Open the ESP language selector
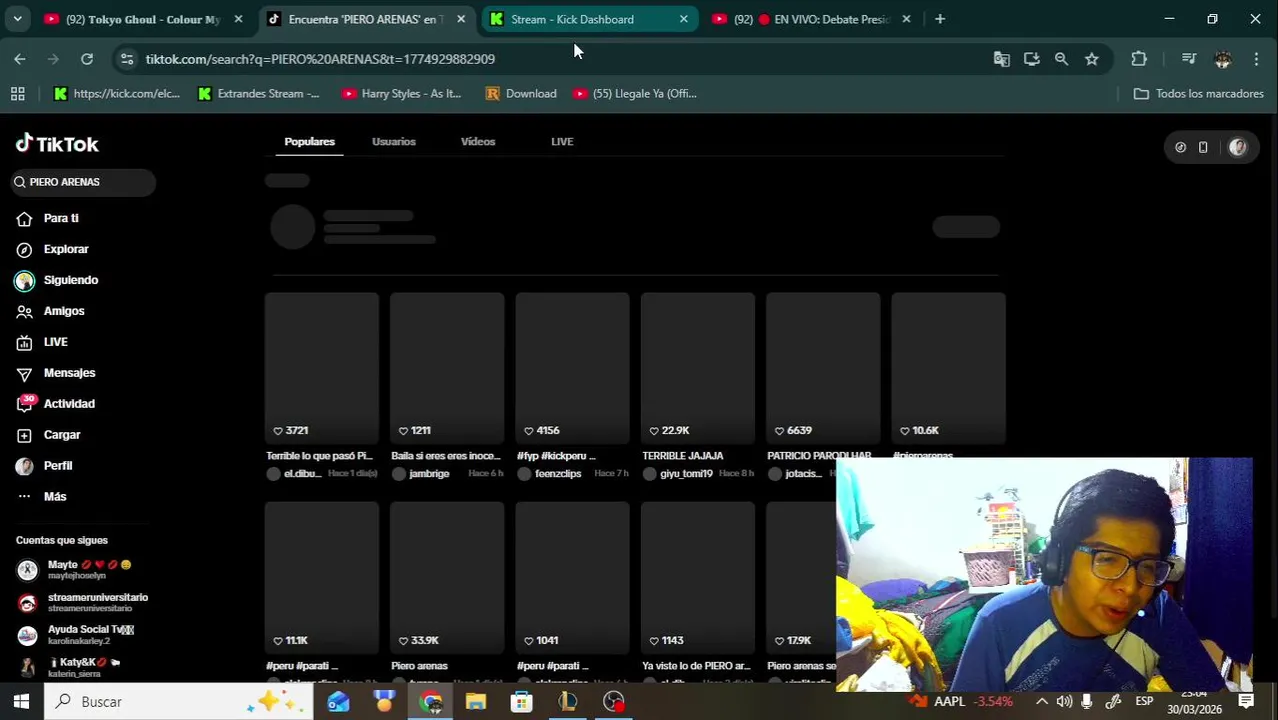 (x=1144, y=701)
